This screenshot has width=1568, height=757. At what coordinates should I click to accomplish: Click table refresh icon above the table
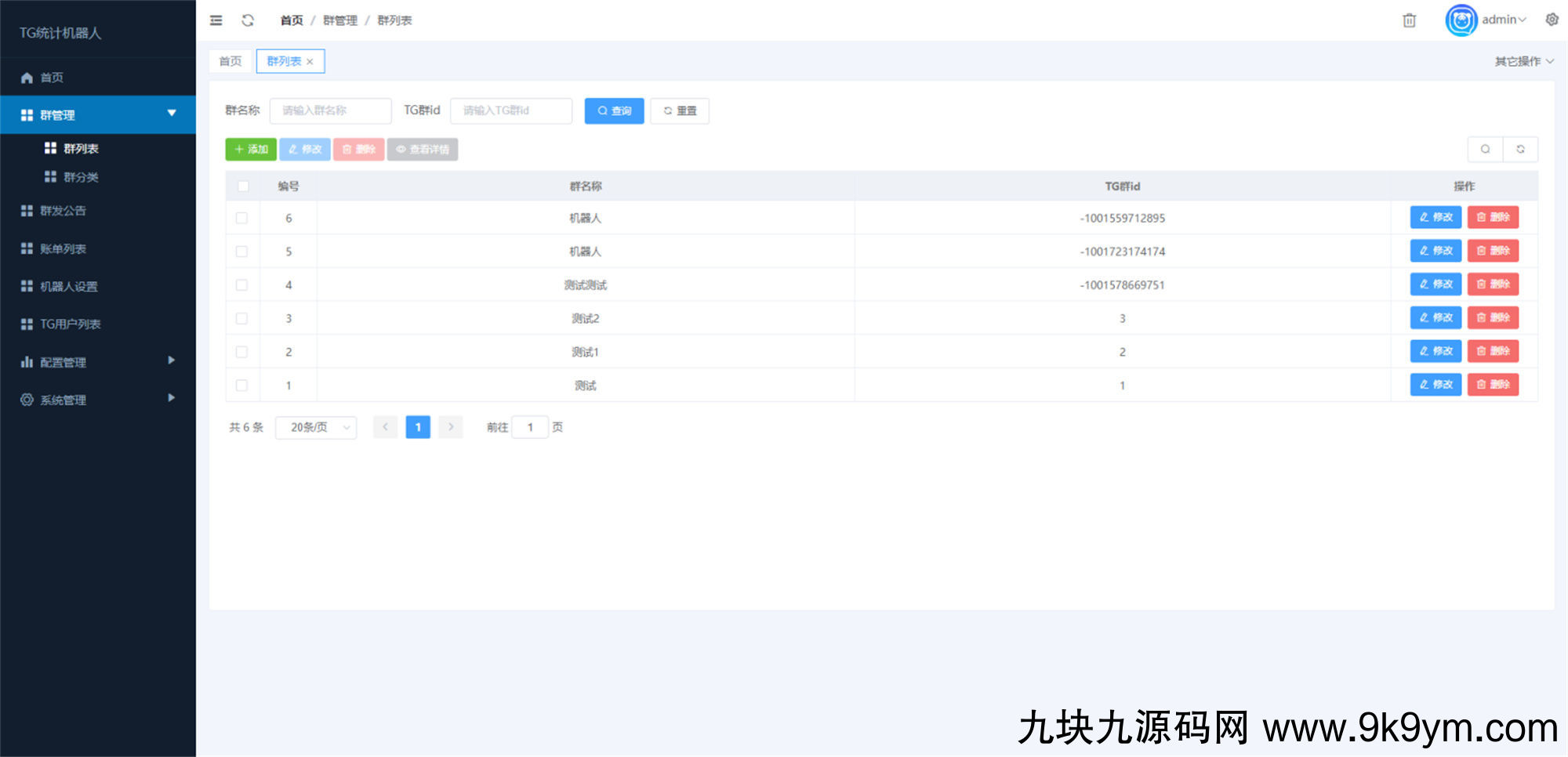[x=1520, y=149]
